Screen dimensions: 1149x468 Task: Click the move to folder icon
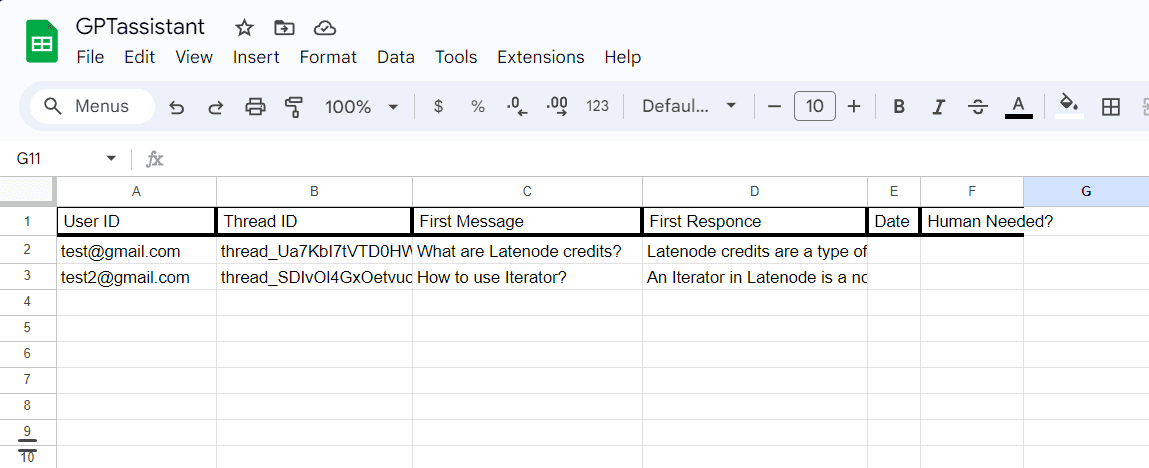(x=284, y=27)
